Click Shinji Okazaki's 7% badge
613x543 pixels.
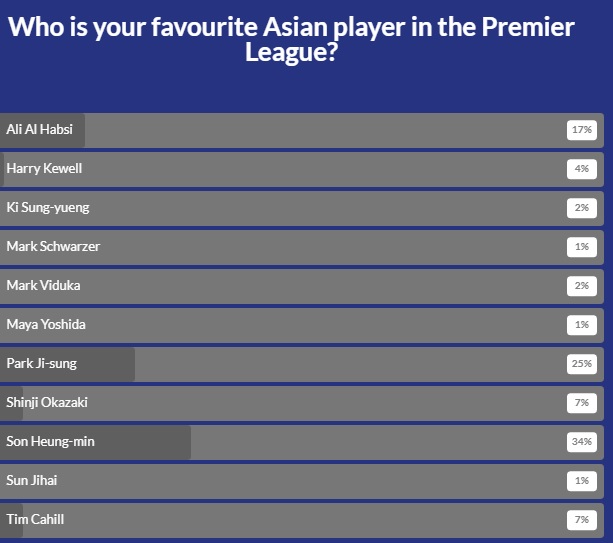coord(581,402)
